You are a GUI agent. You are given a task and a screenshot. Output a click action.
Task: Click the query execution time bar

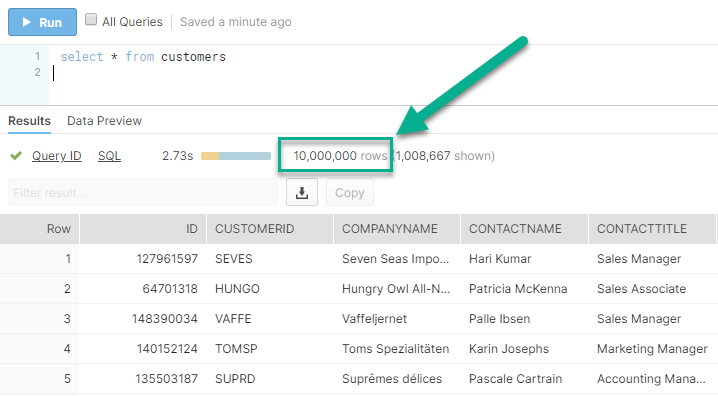[x=236, y=156]
